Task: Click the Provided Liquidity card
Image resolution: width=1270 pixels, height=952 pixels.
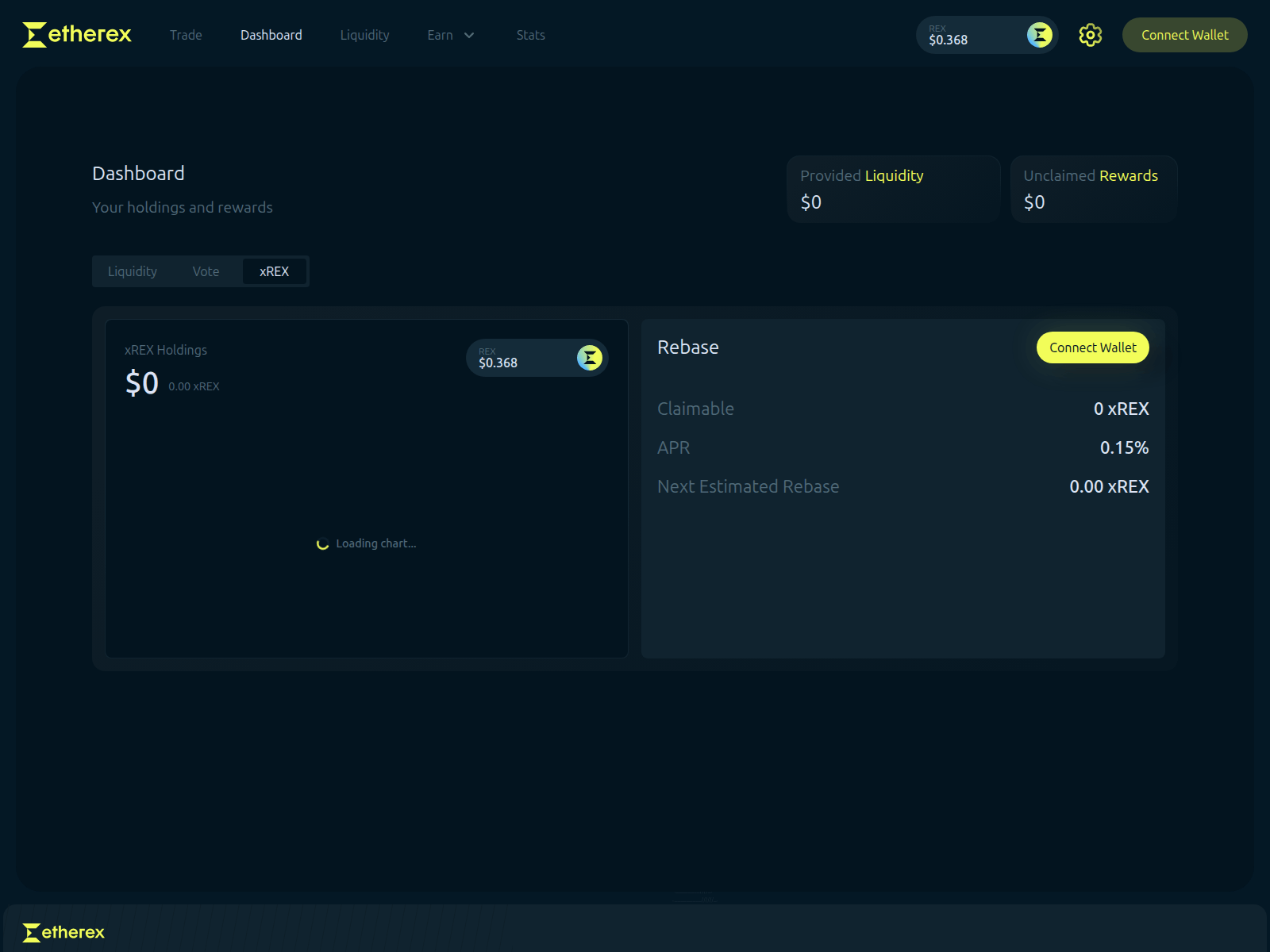Action: (x=892, y=189)
